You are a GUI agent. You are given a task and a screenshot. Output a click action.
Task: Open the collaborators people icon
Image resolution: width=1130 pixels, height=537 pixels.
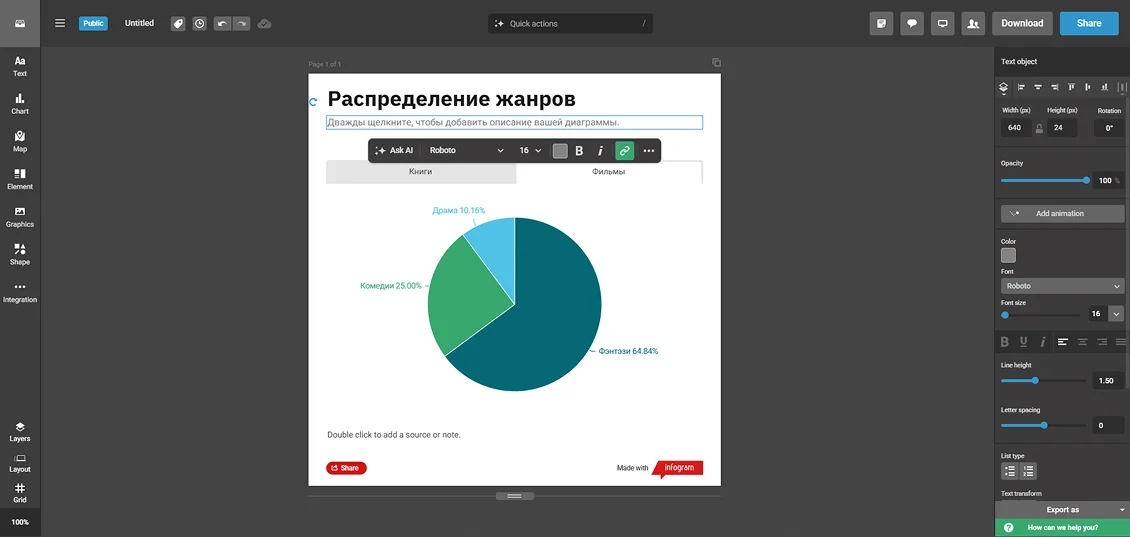973,23
